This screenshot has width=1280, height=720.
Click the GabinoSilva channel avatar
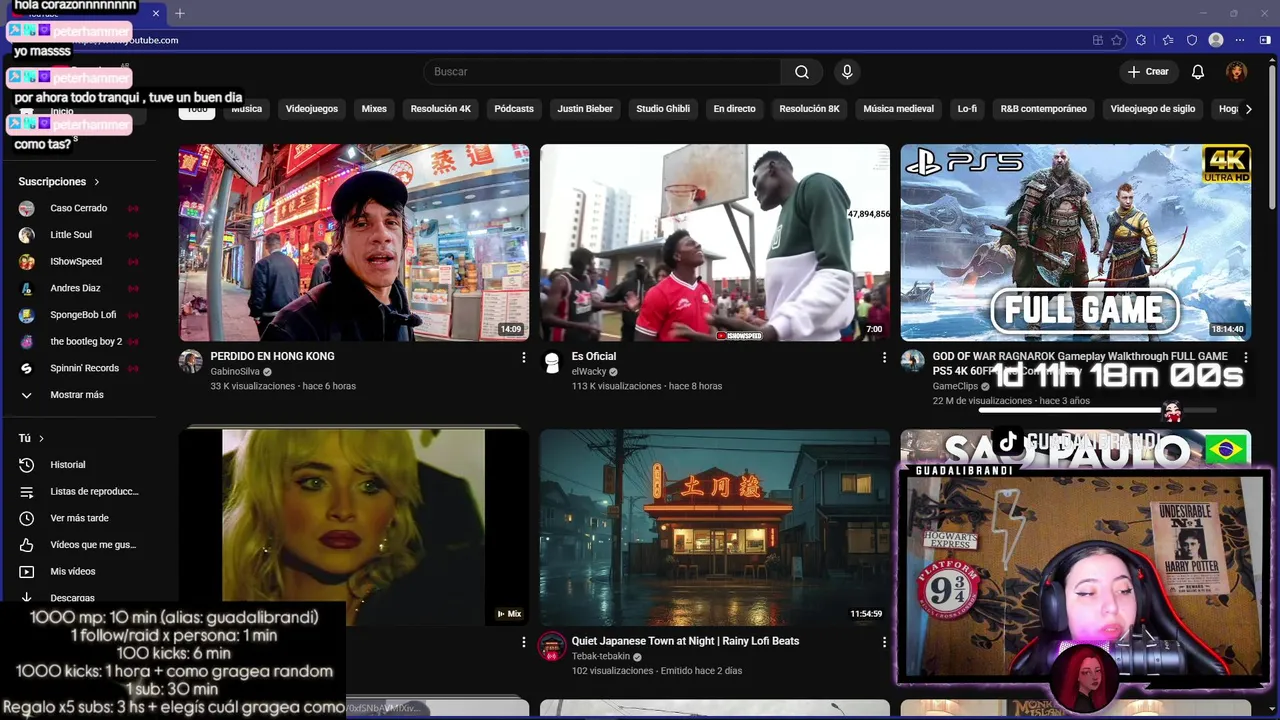(x=191, y=362)
